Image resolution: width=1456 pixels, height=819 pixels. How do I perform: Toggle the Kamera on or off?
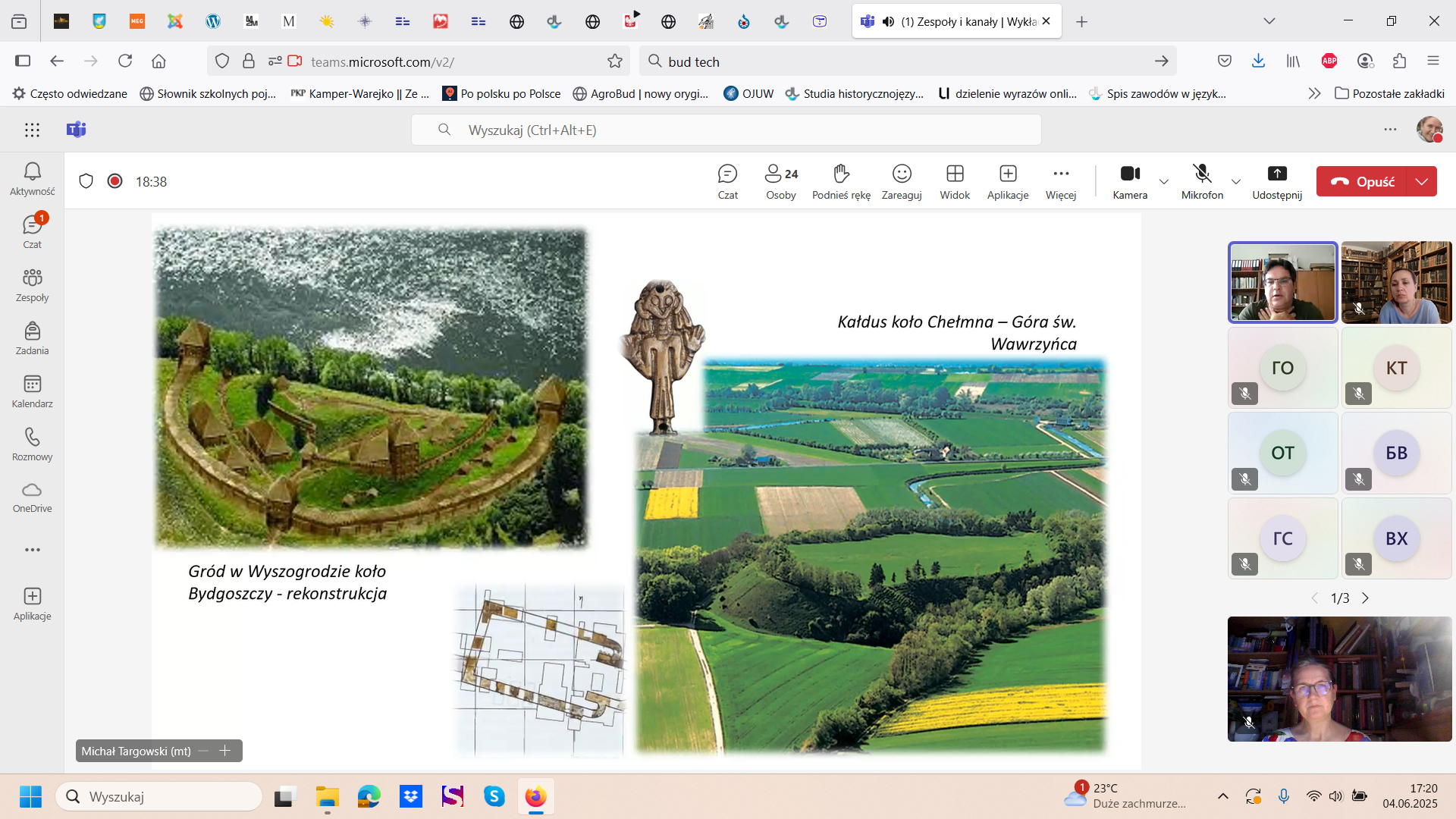point(1130,182)
